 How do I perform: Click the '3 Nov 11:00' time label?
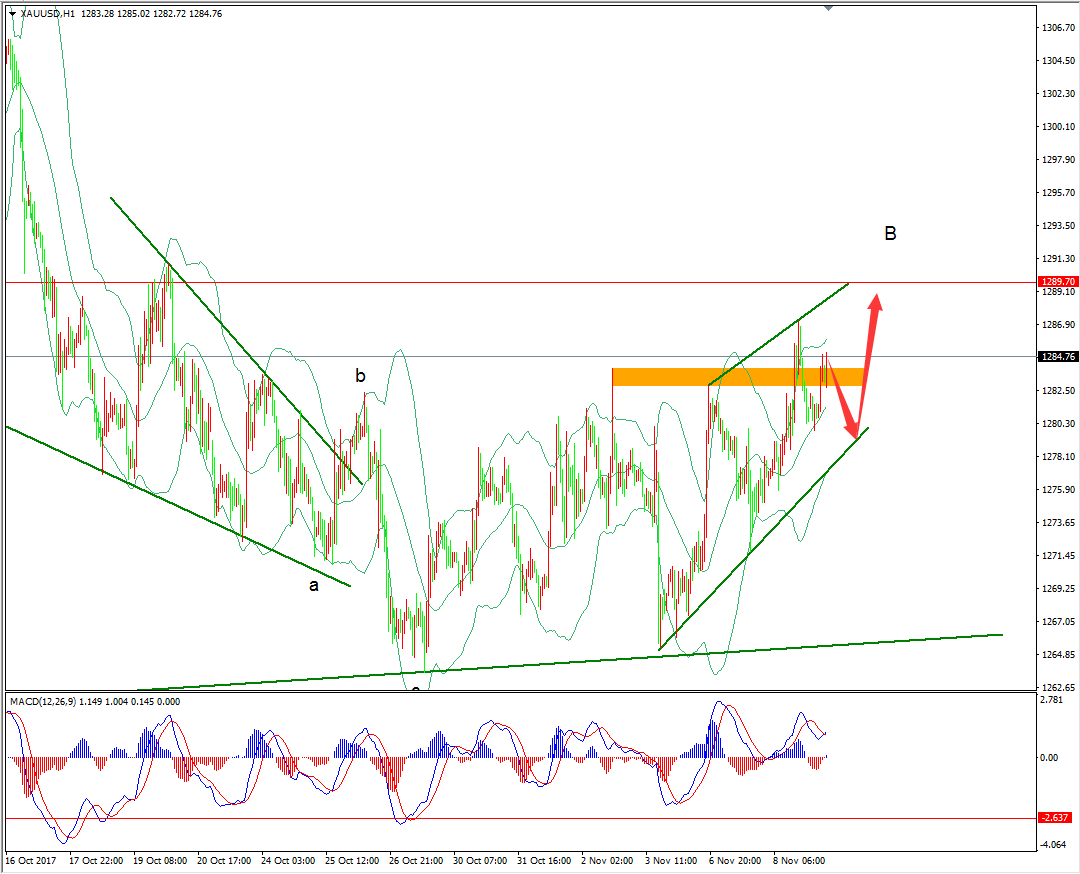point(671,861)
